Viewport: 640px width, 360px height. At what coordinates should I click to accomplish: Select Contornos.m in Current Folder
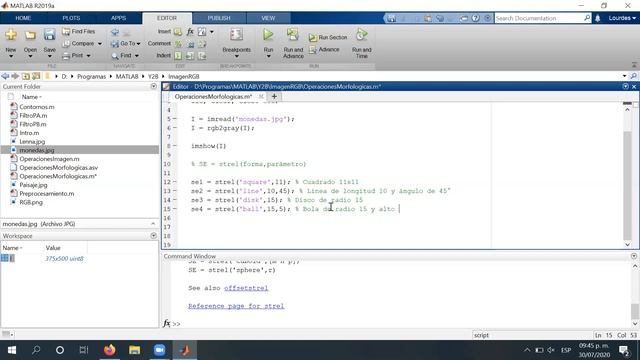coord(37,107)
